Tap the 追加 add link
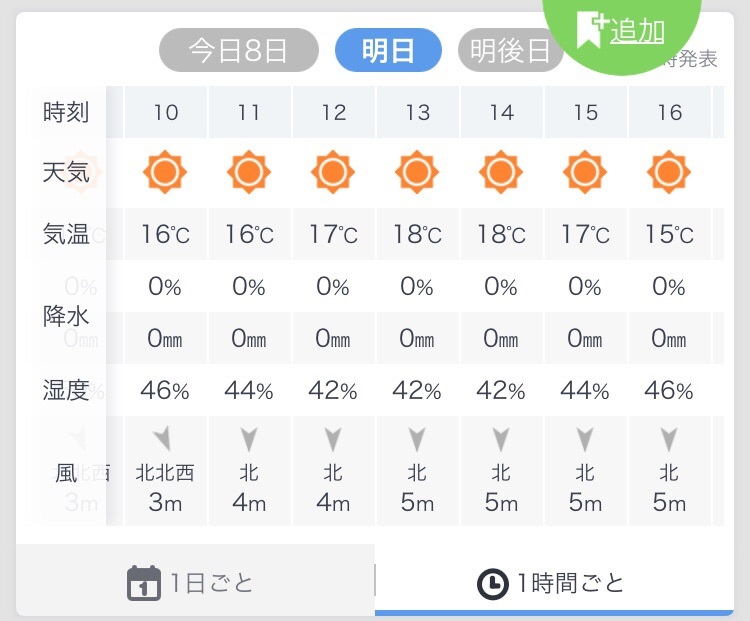Viewport: 750px width, 621px height. click(637, 31)
